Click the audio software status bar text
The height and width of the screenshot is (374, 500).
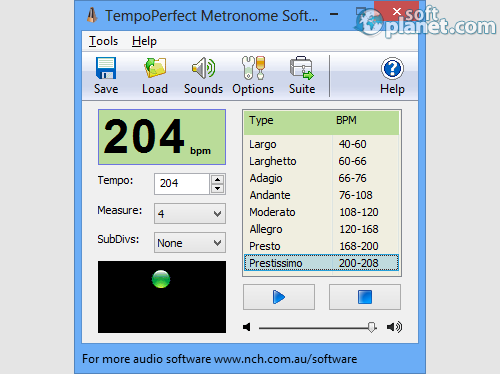219,359
